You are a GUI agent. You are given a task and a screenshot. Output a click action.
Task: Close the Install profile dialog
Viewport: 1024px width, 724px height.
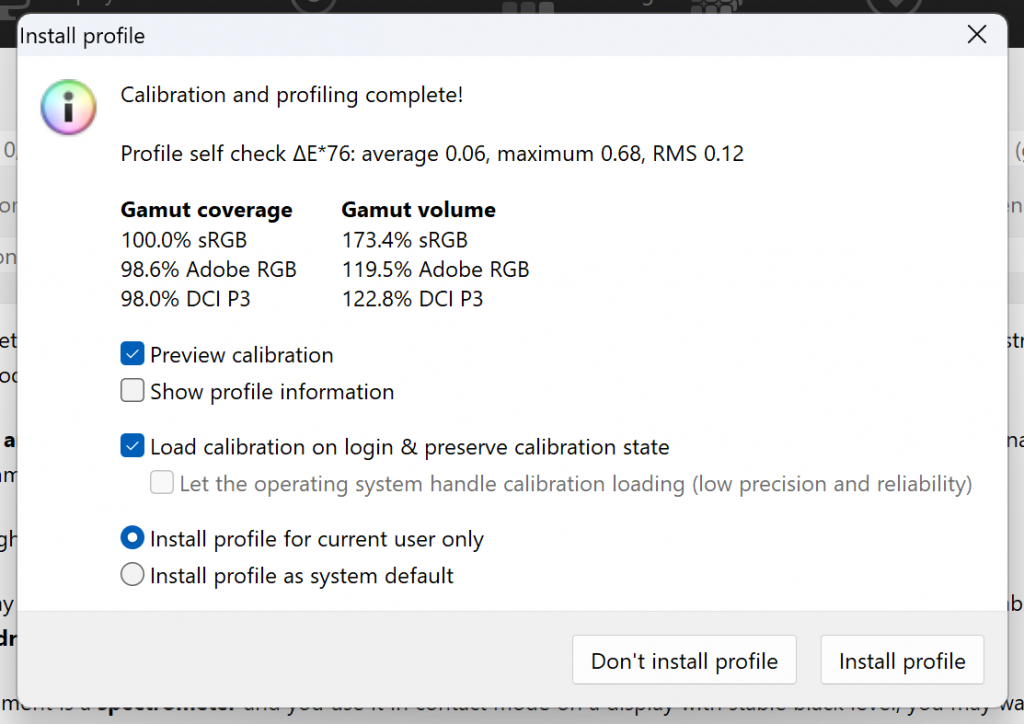pos(976,34)
